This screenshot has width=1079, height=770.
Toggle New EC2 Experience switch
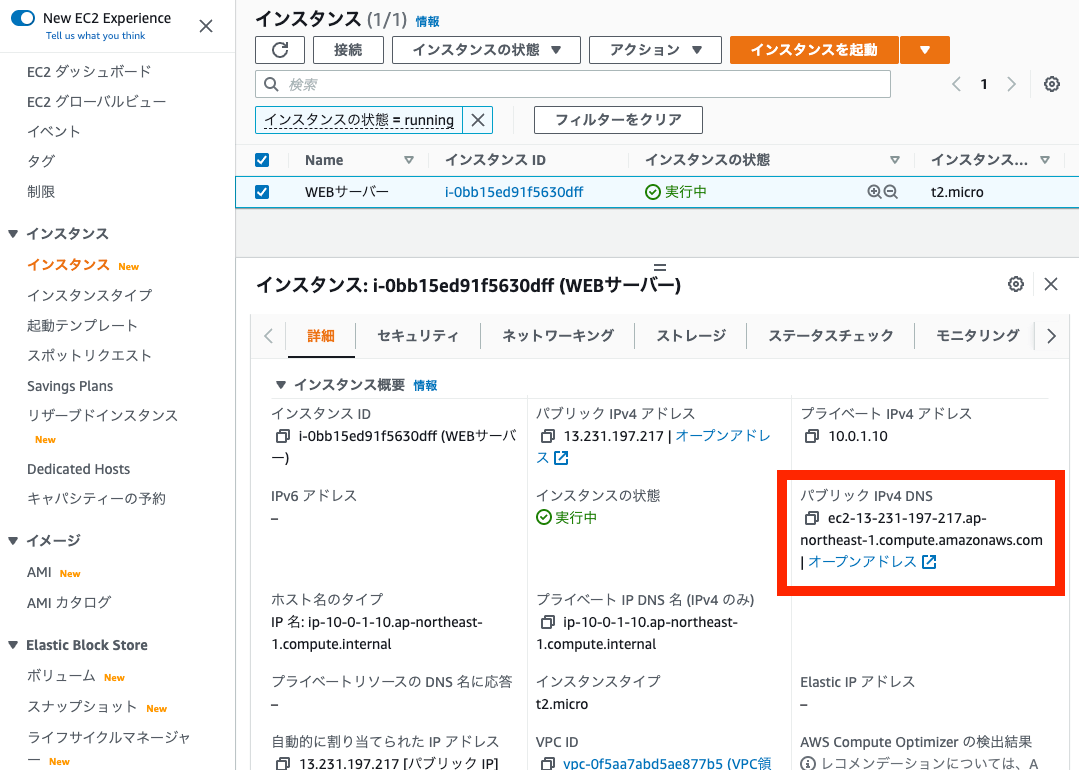(x=23, y=18)
